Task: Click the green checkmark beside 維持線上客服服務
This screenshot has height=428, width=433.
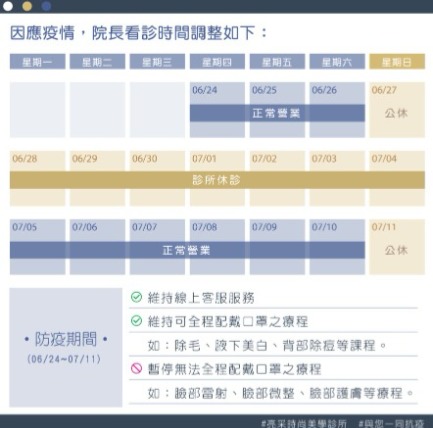Action: 136,297
